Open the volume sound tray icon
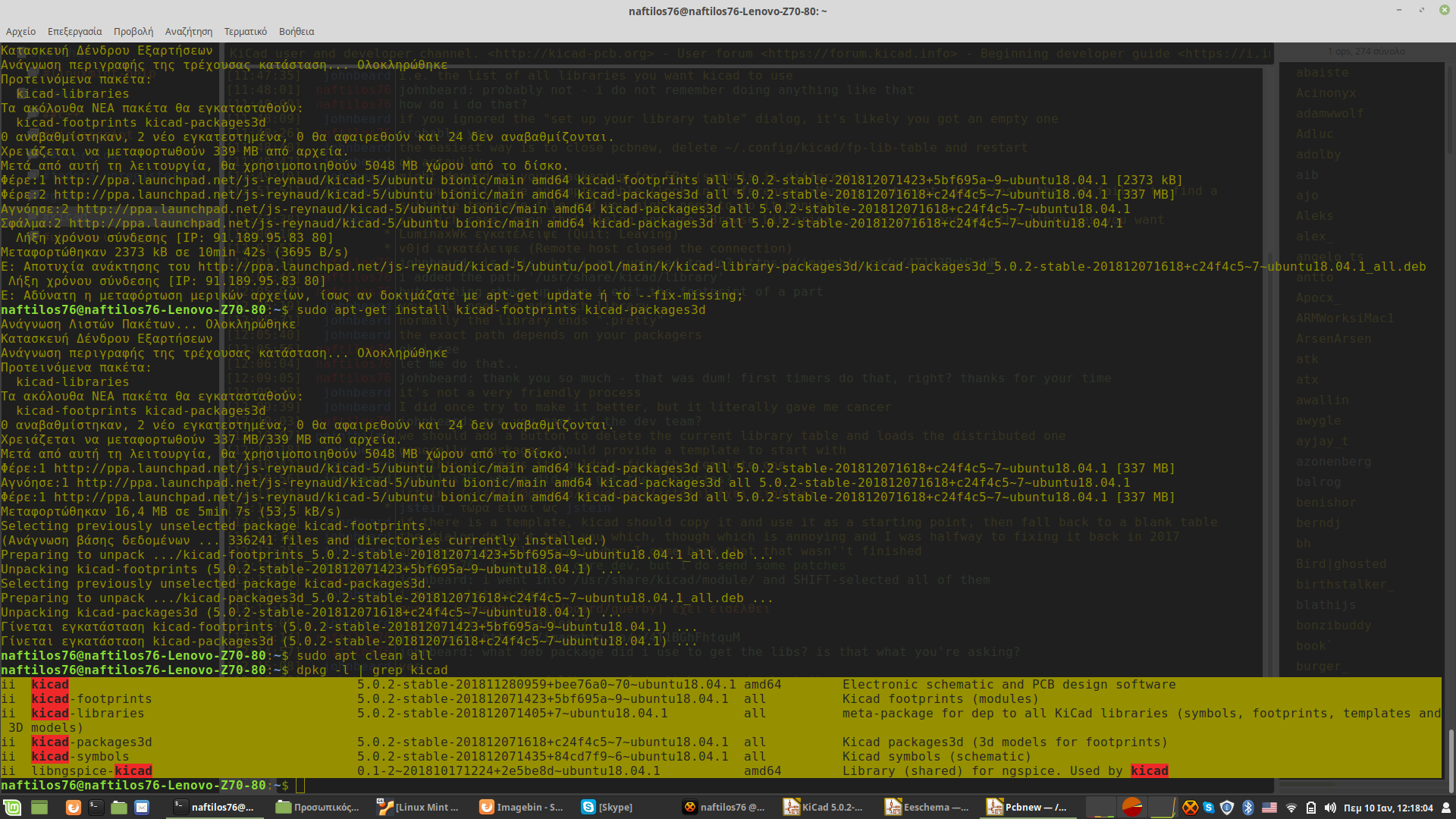The width and height of the screenshot is (1456, 819). tap(1330, 808)
